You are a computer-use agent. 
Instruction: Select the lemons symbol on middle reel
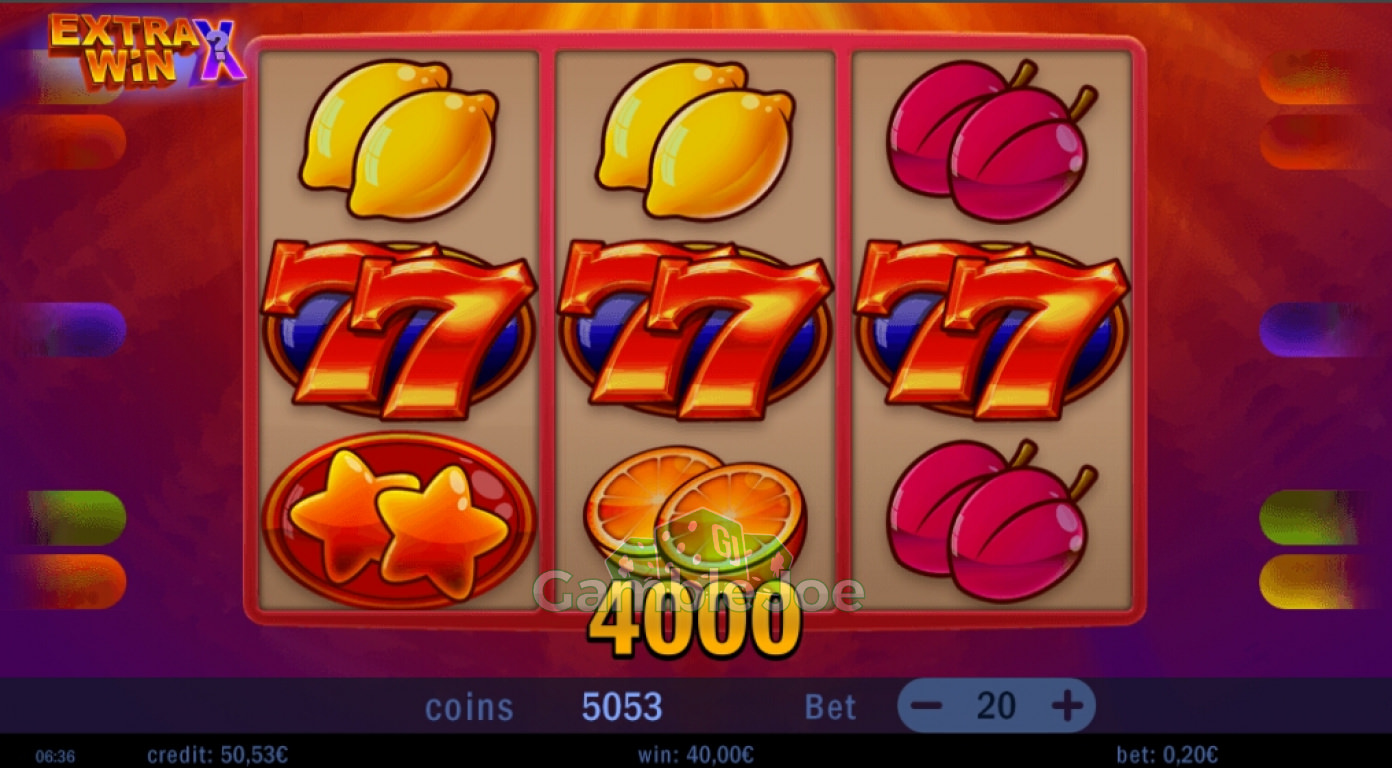(x=695, y=139)
